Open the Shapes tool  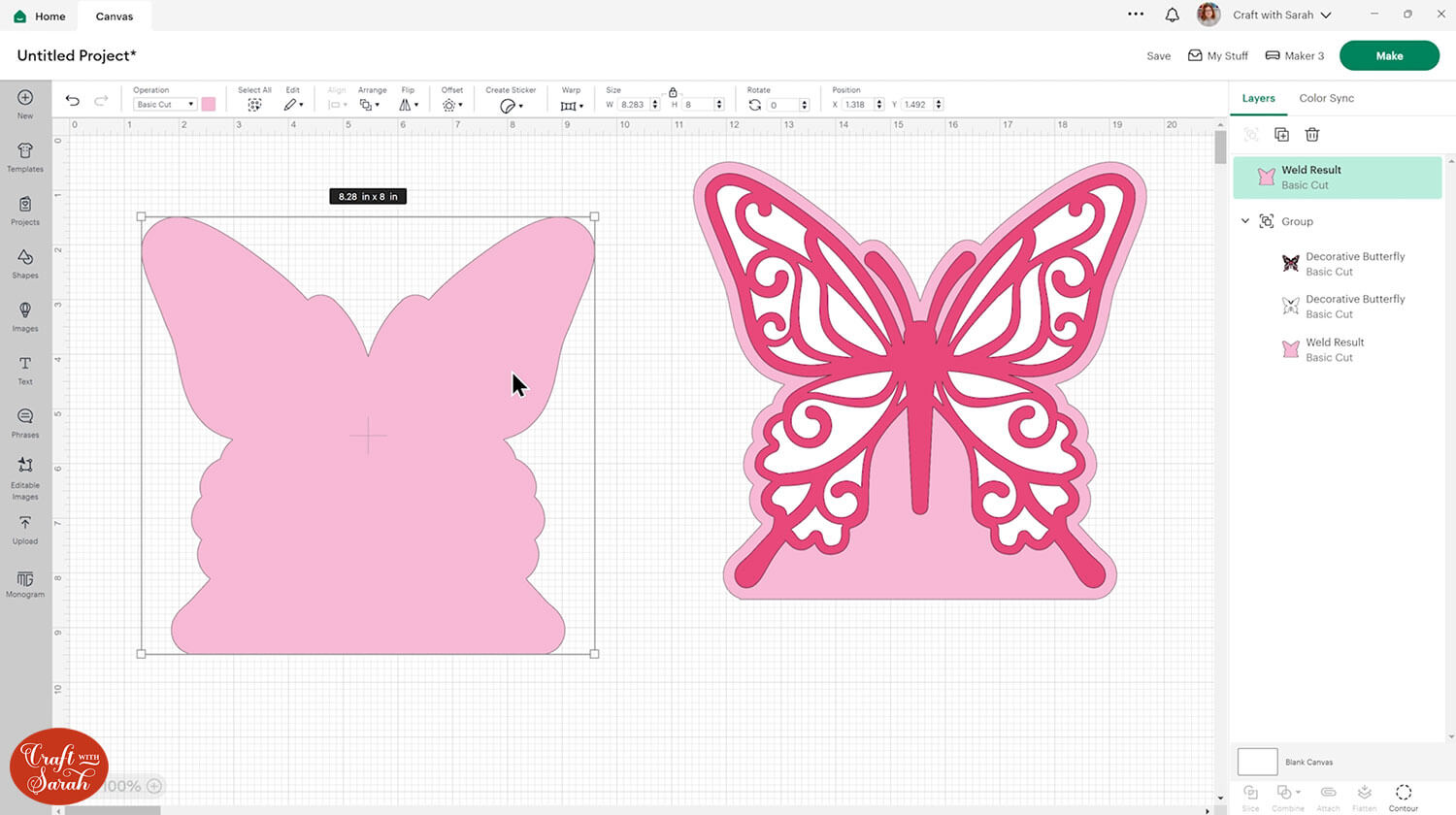coord(25,262)
